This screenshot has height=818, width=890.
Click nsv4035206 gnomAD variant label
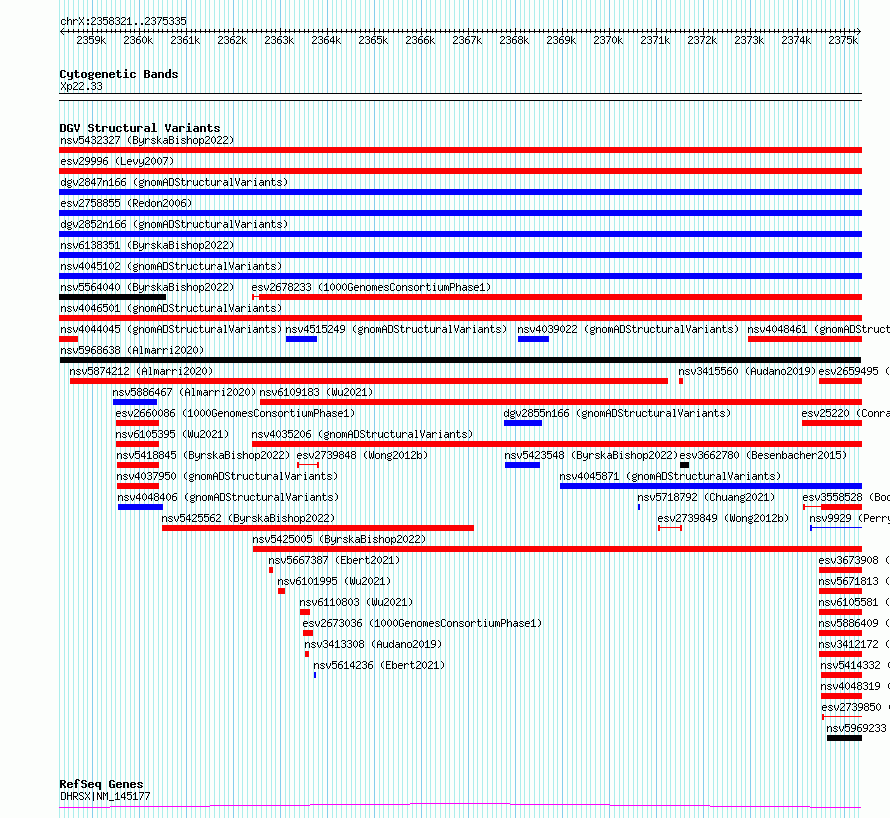click(x=362, y=434)
